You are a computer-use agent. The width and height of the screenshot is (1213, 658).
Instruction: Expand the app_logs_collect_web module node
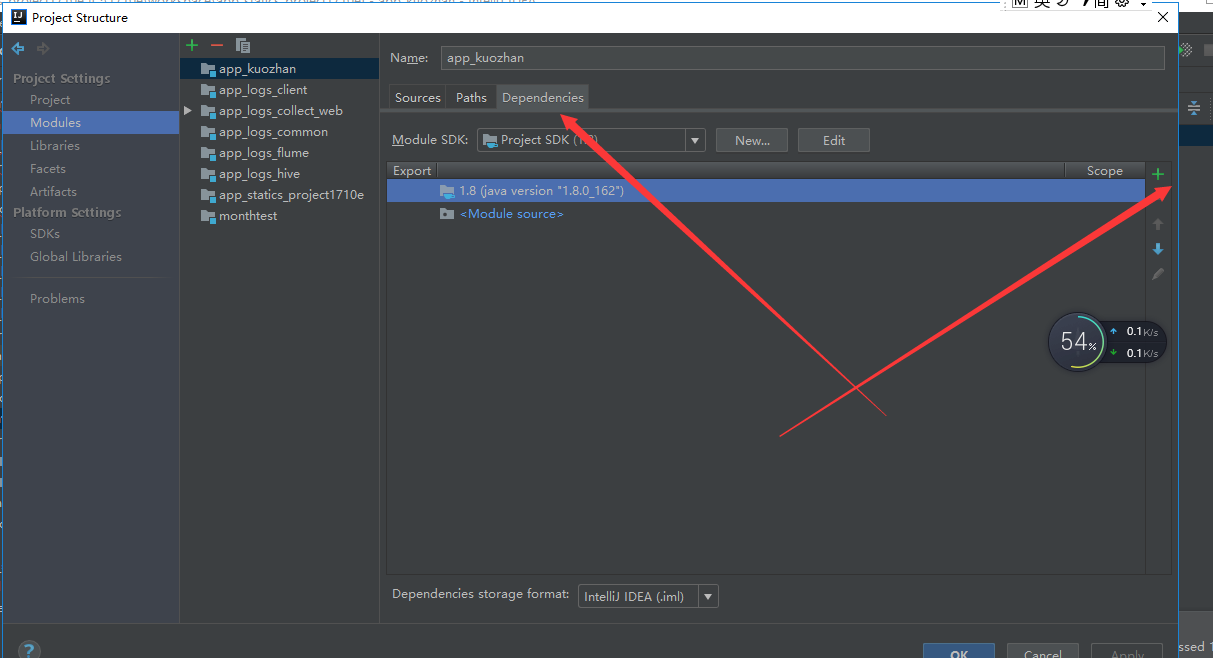point(188,110)
